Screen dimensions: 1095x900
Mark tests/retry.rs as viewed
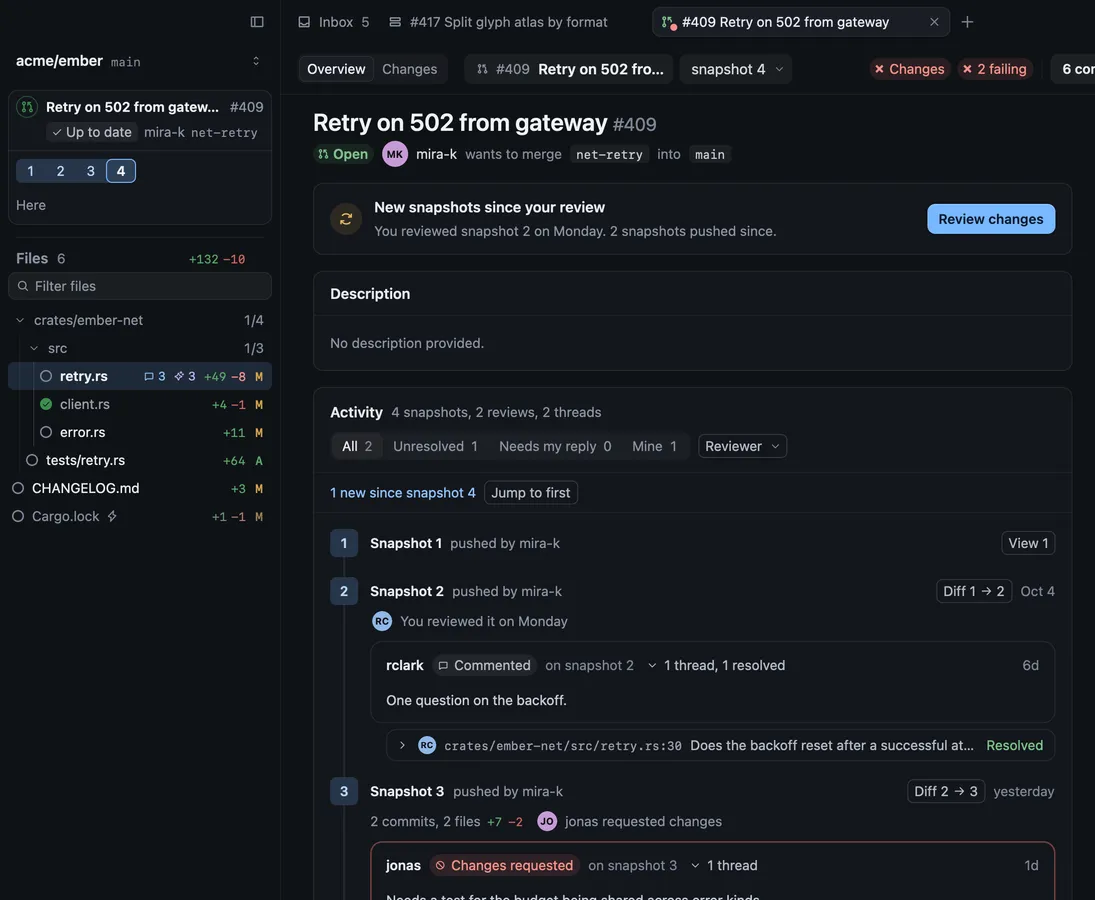click(x=32, y=460)
